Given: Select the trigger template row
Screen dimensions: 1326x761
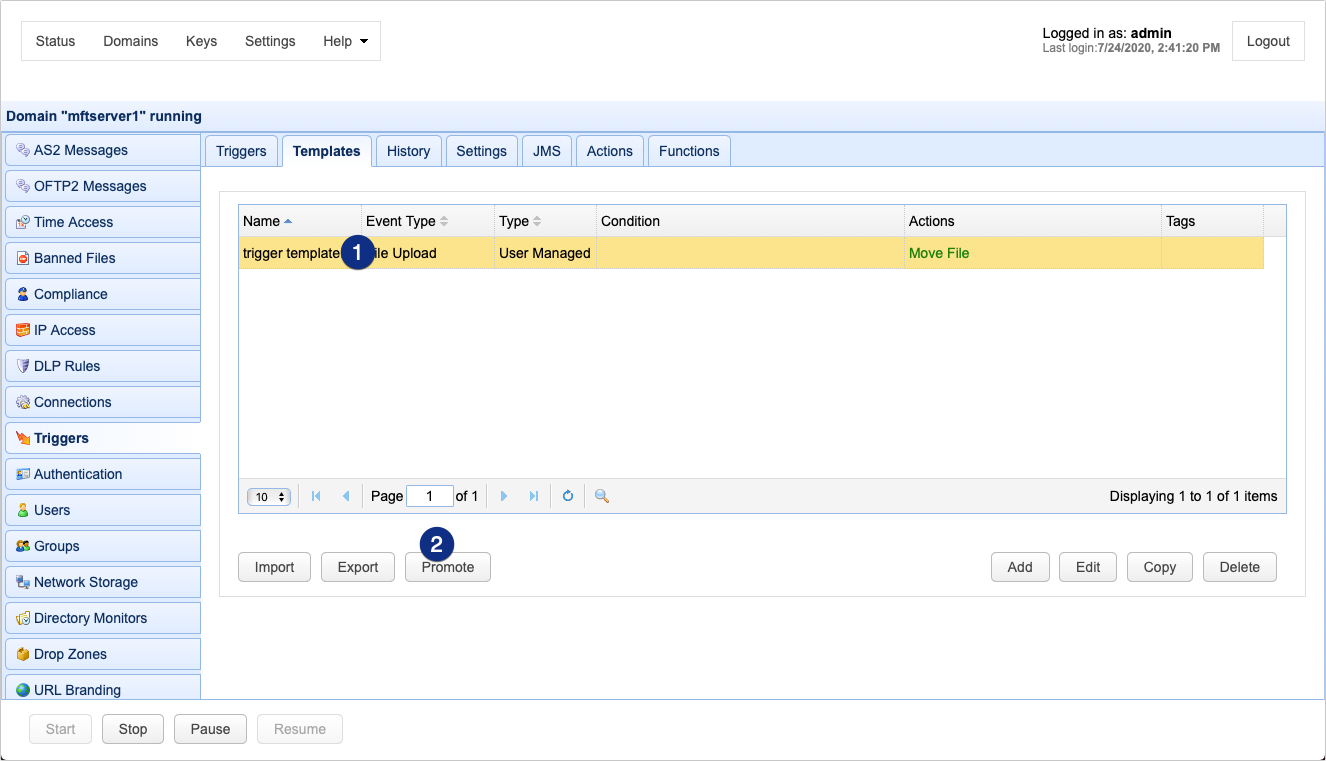Looking at the screenshot, I should 751,253.
